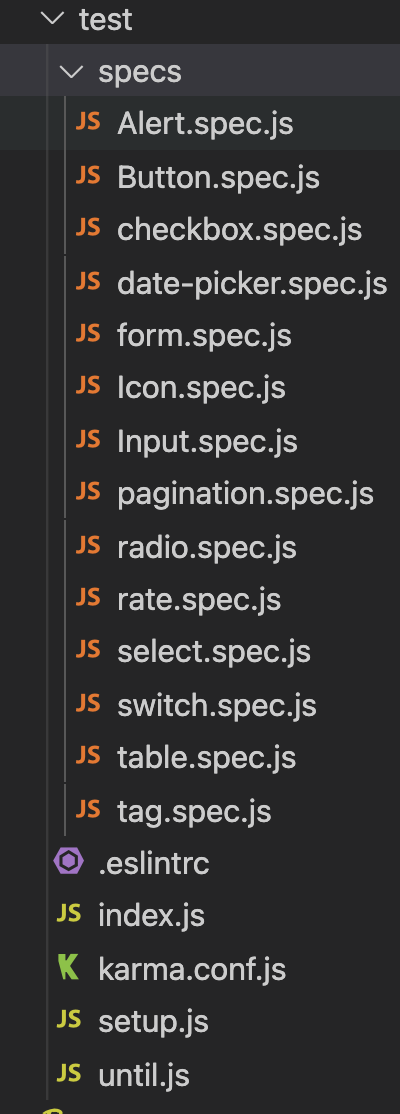
Task: Select the specs folder label
Action: (140, 72)
